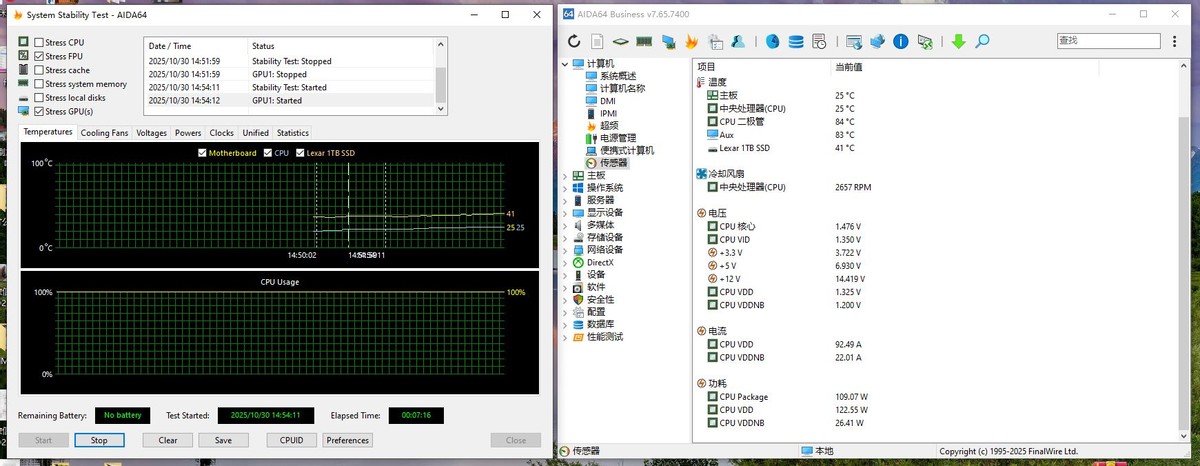Screen dimensions: 1200x466
Task: Click the blue info icon in toolbar
Action: click(901, 42)
